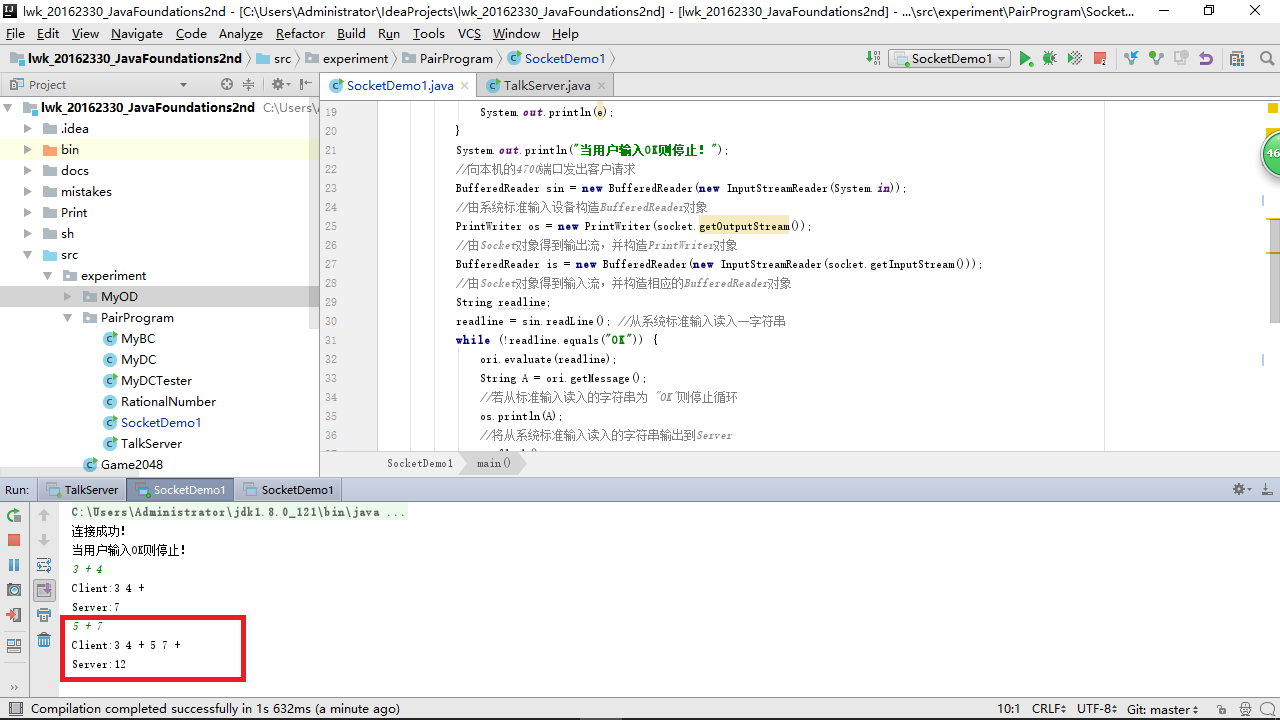Collapse the src folder
The height and width of the screenshot is (720, 1280).
pyautogui.click(x=29, y=255)
